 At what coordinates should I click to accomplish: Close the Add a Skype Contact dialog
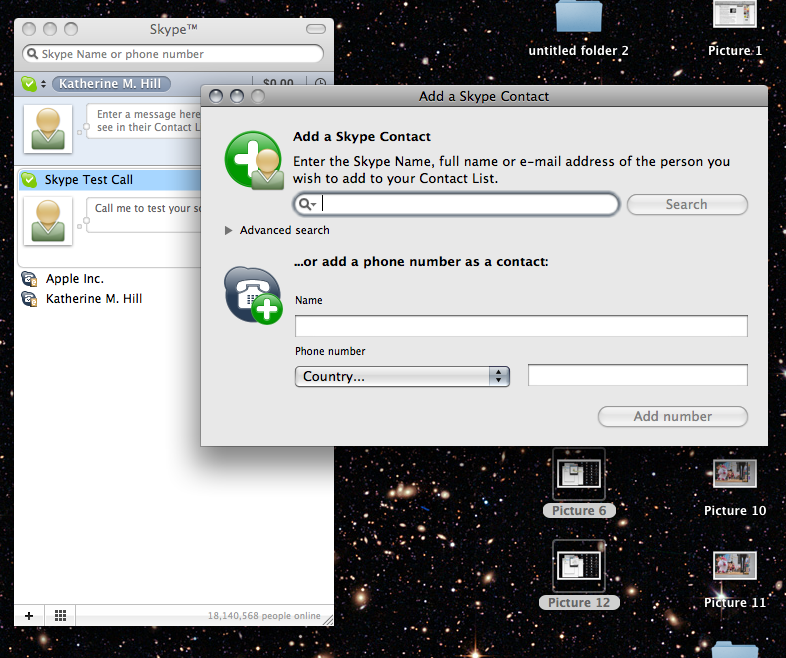pos(216,96)
